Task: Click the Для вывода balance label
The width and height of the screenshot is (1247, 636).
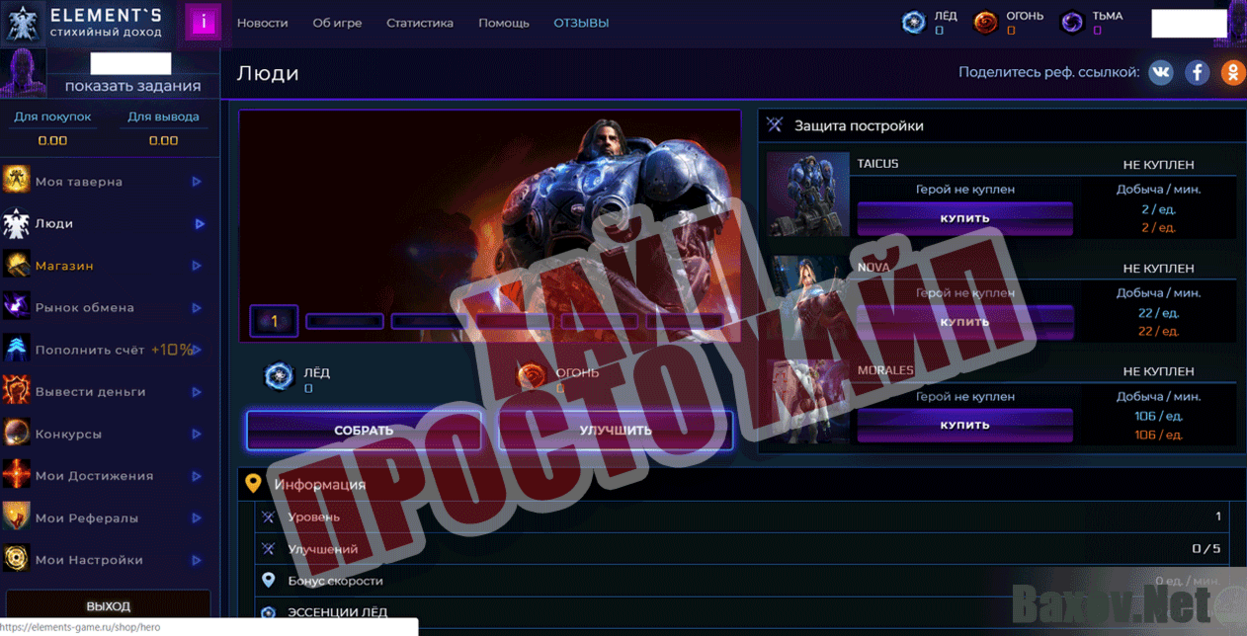Action: (x=163, y=117)
